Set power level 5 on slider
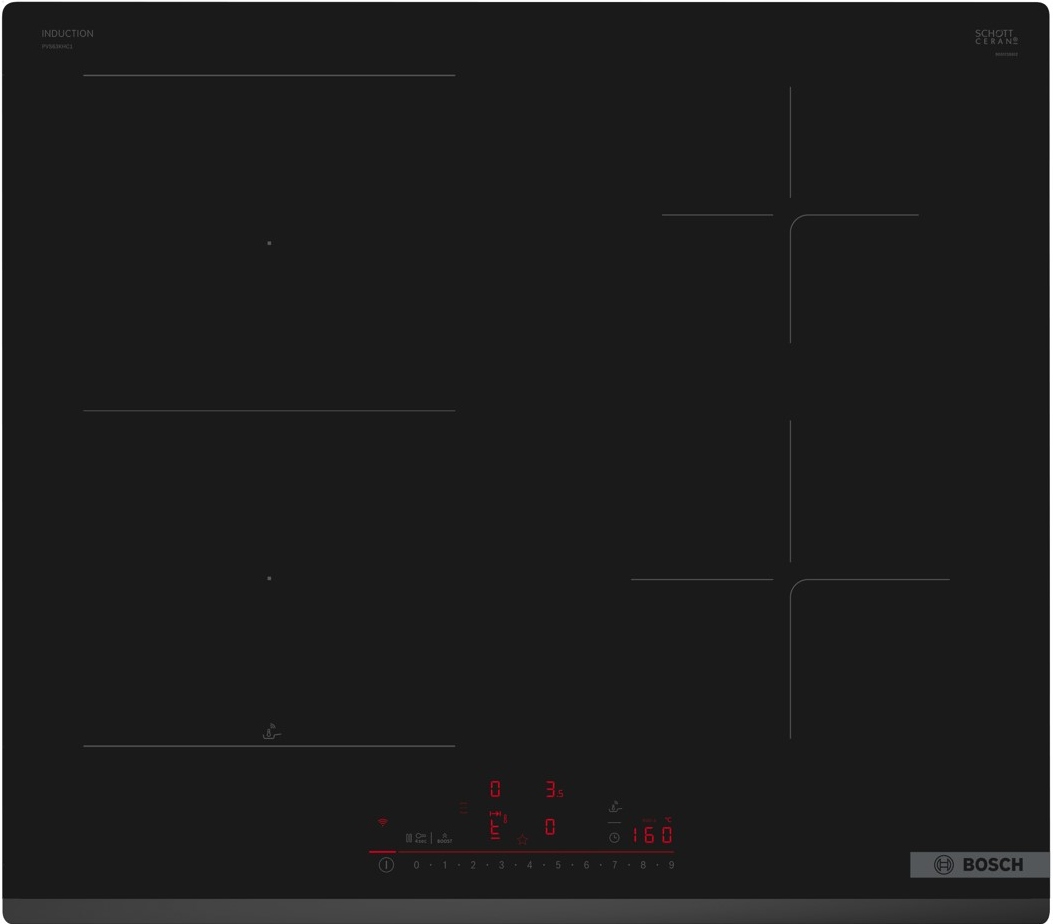 [558, 865]
